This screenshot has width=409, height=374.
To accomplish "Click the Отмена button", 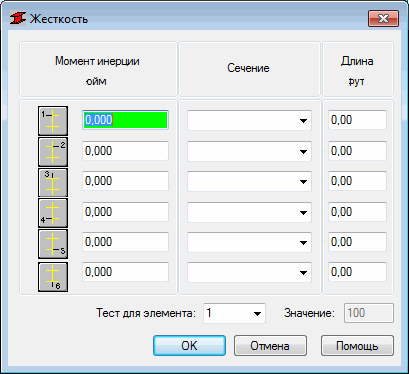I will tap(270, 346).
